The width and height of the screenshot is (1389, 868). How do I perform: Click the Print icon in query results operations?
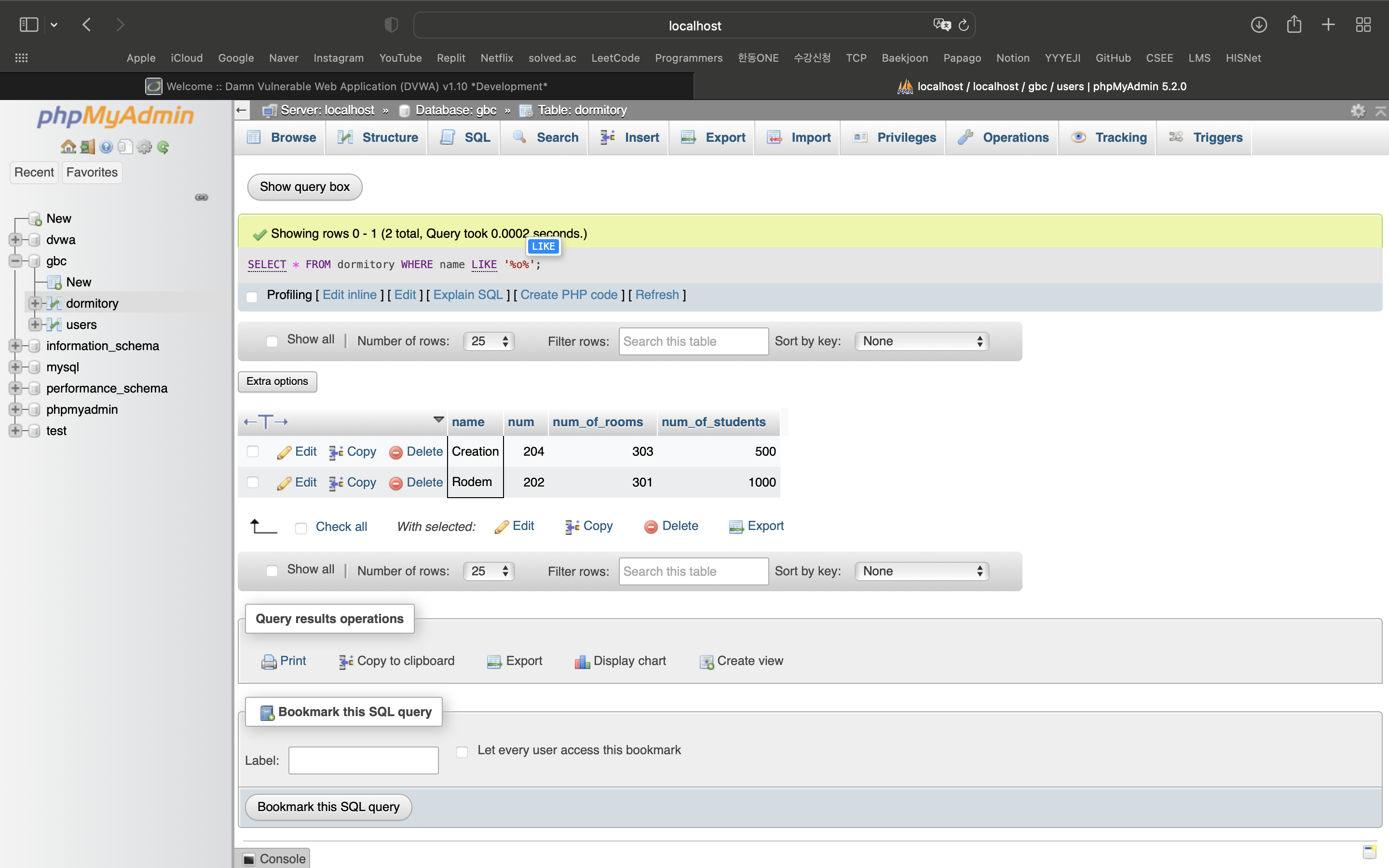[x=269, y=661]
